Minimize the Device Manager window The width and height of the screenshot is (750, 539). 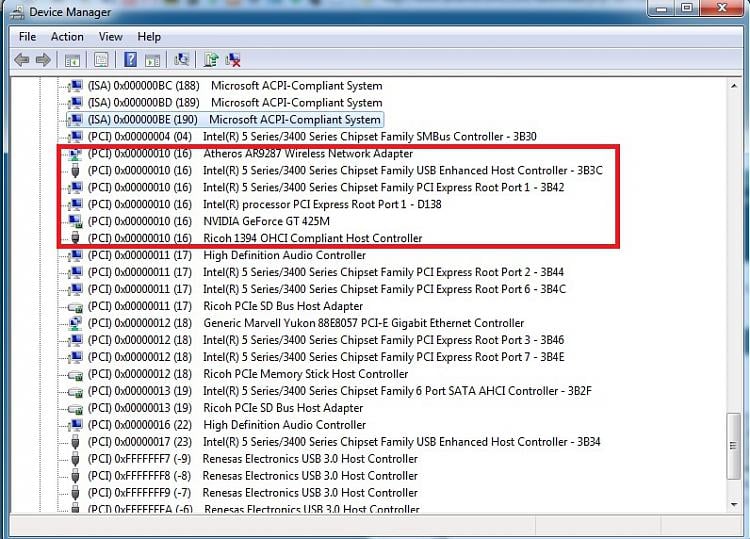pyautogui.click(x=662, y=8)
